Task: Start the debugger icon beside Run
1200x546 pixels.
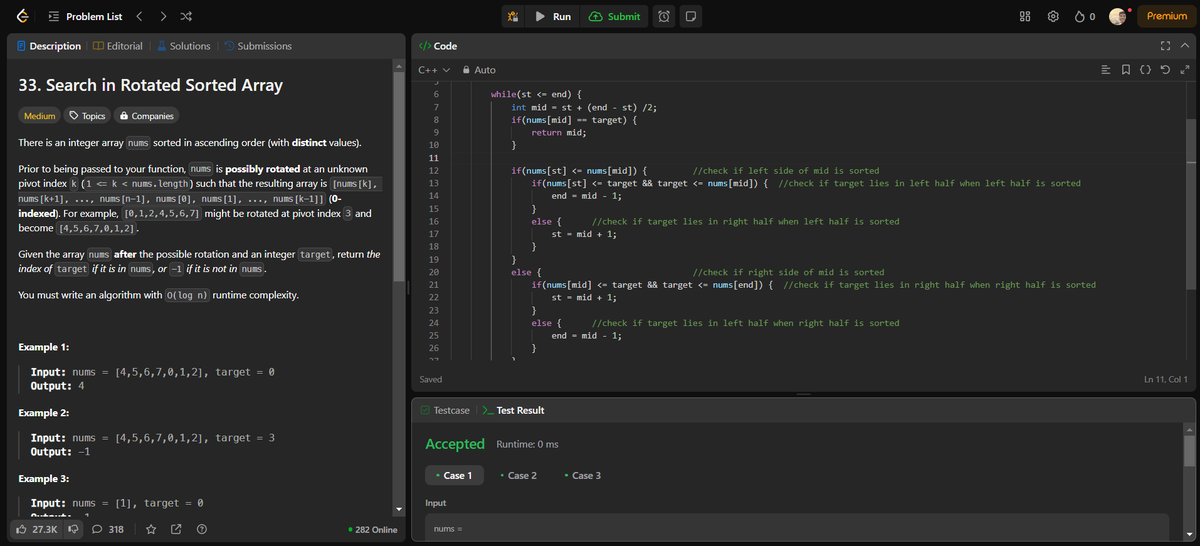Action: (x=512, y=16)
